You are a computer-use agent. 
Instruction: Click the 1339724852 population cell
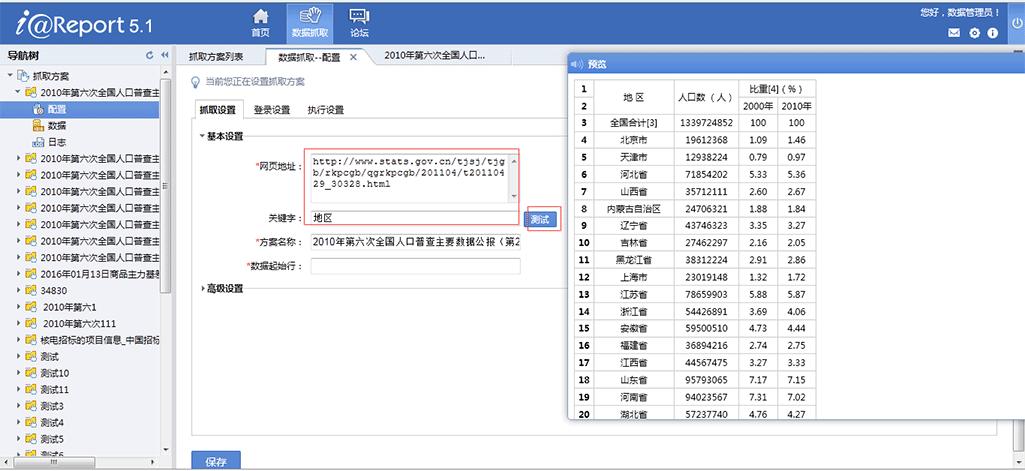click(x=706, y=122)
